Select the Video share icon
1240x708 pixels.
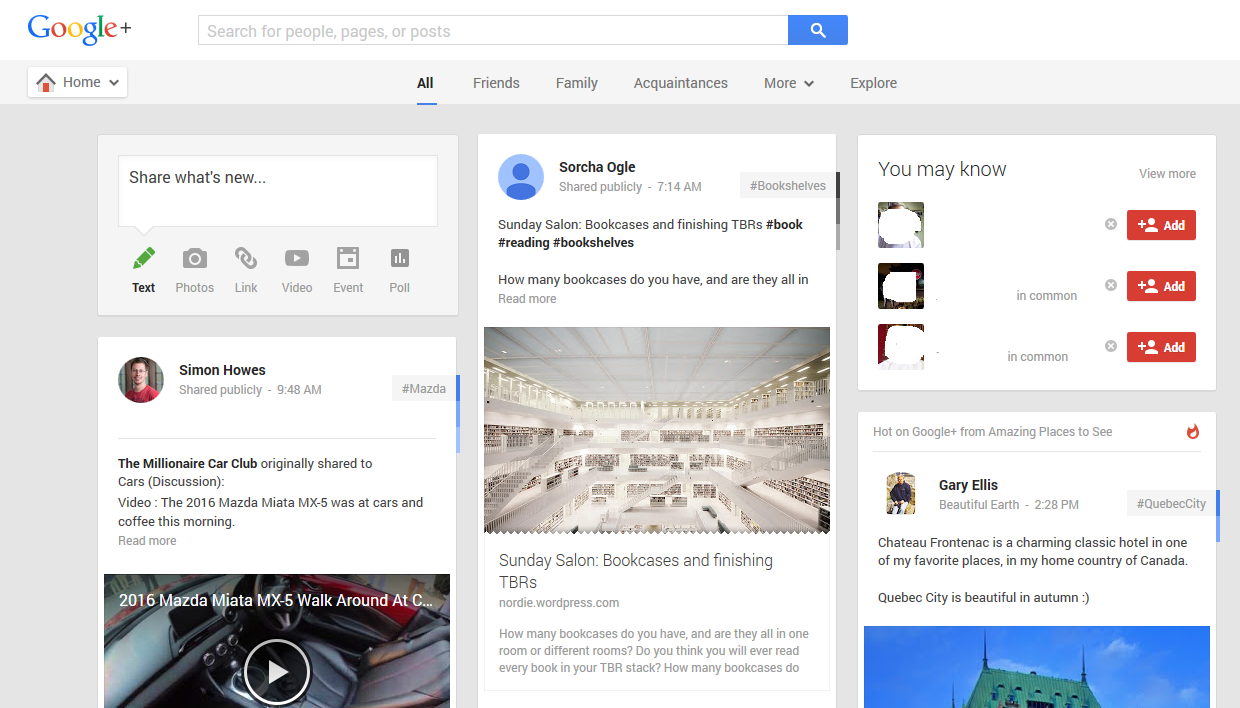coord(297,259)
